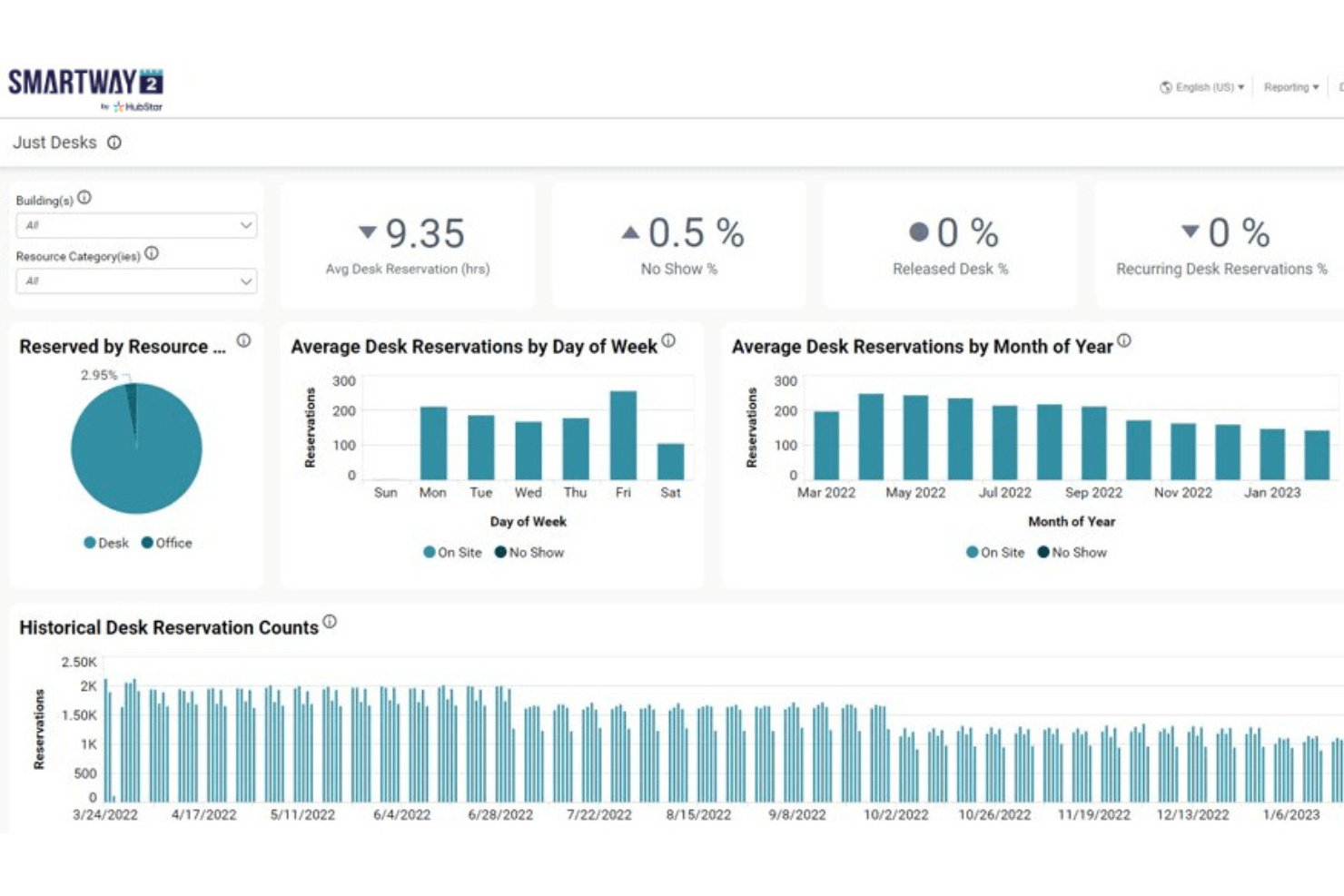Toggle Desk series in pie chart legend
Image resolution: width=1344 pixels, height=896 pixels.
point(106,543)
